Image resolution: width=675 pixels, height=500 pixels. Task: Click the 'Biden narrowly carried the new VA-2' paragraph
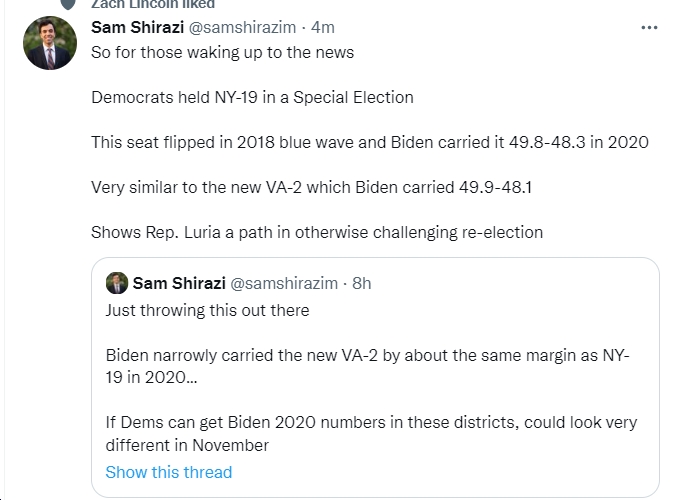tap(368, 366)
